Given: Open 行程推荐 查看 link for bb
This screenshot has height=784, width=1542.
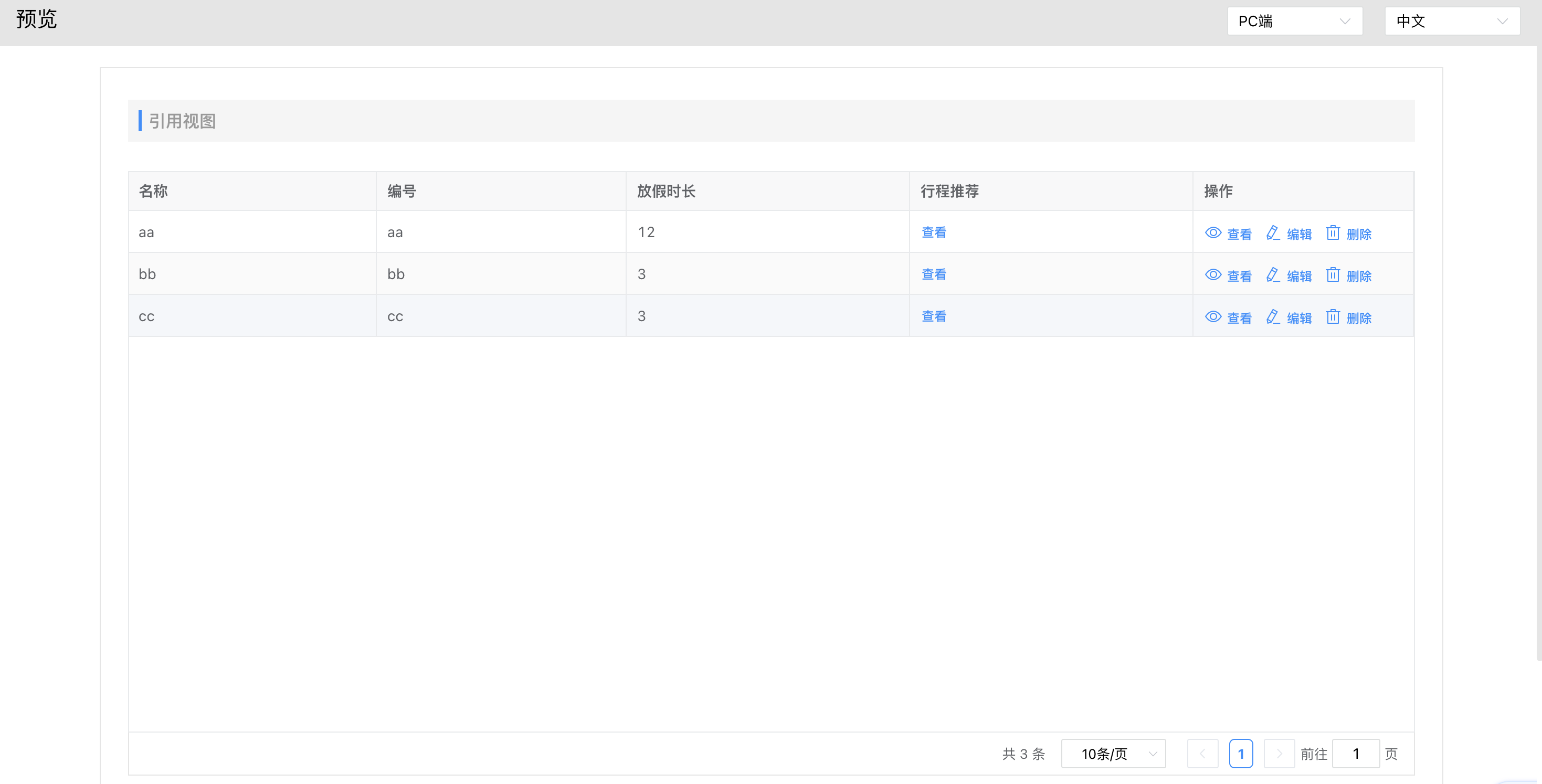Looking at the screenshot, I should pos(934,274).
